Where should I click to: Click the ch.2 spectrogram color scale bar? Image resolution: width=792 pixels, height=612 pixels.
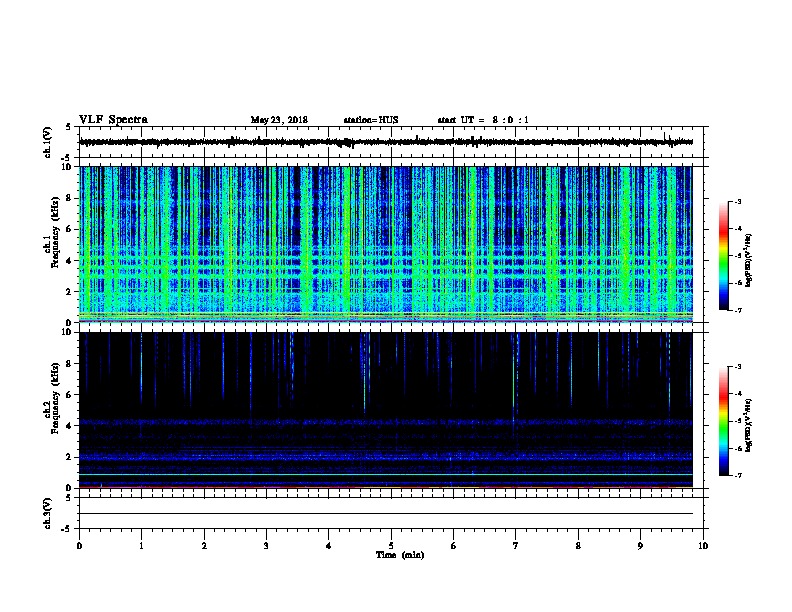(723, 421)
